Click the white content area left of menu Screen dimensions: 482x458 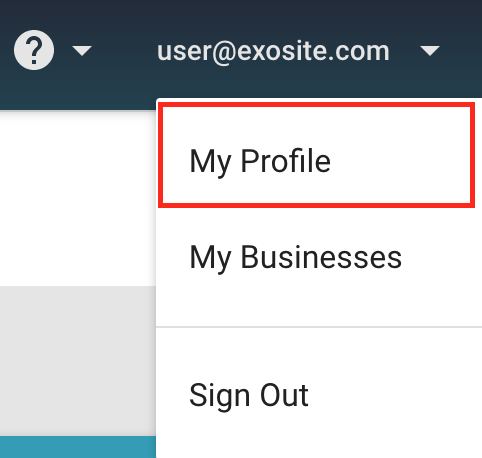78,198
